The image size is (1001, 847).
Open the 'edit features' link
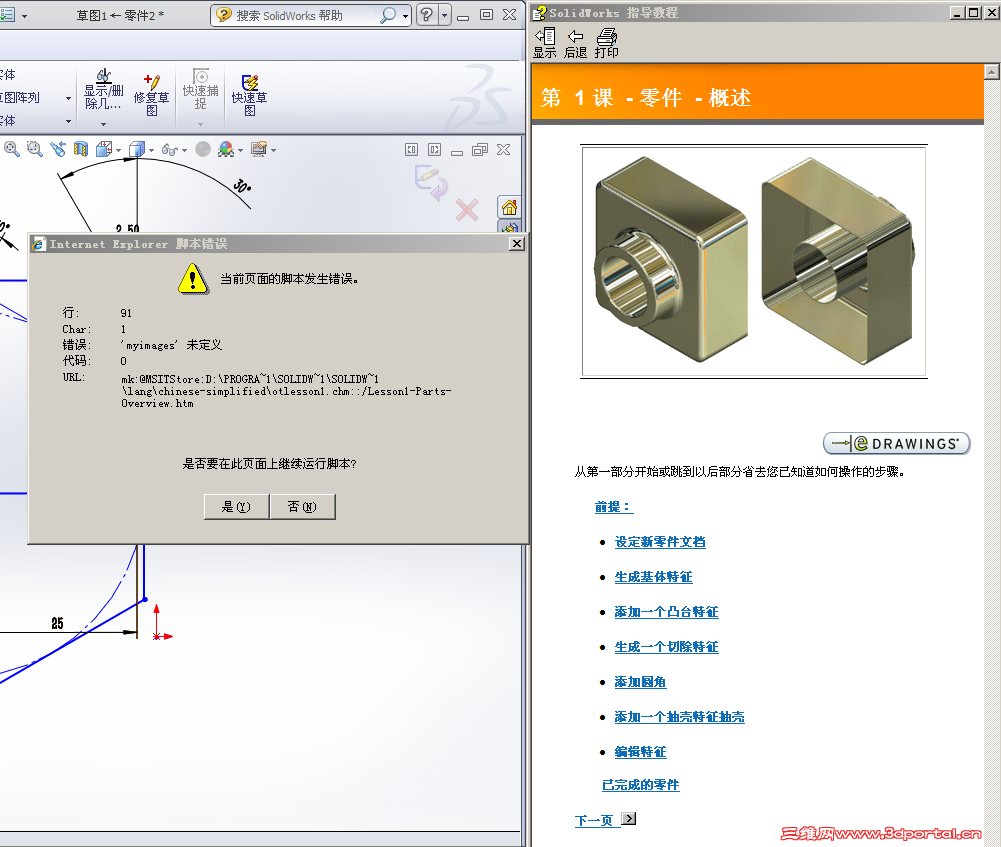point(640,752)
